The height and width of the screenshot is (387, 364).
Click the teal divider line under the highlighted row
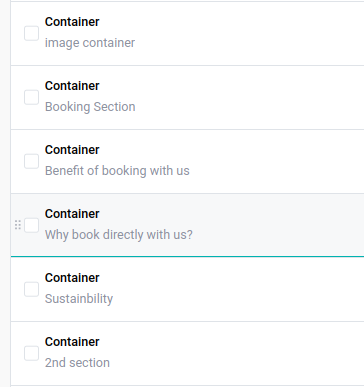[x=187, y=257]
